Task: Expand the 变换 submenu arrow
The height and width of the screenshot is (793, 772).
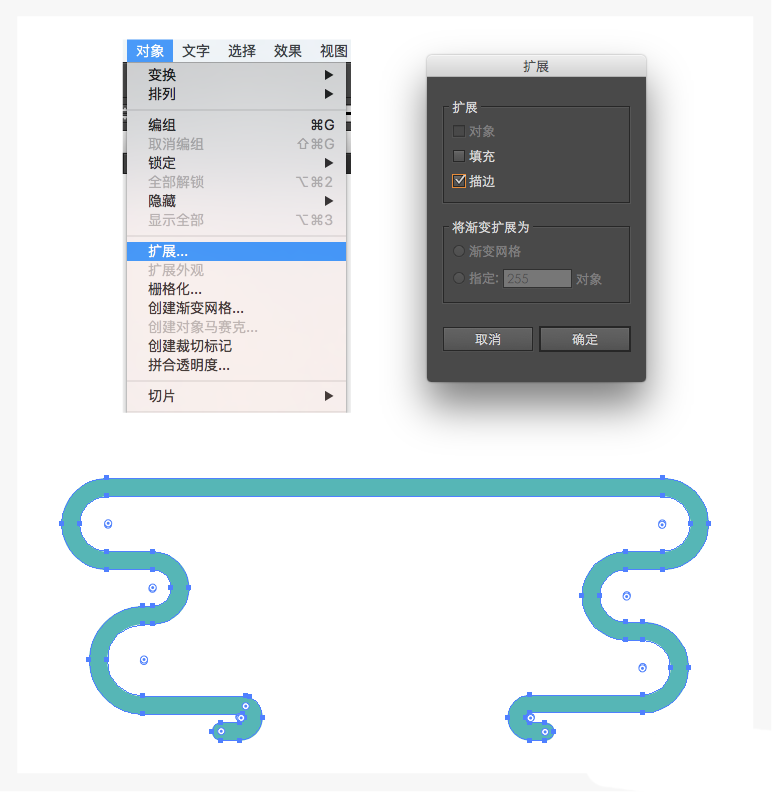Action: click(x=329, y=75)
